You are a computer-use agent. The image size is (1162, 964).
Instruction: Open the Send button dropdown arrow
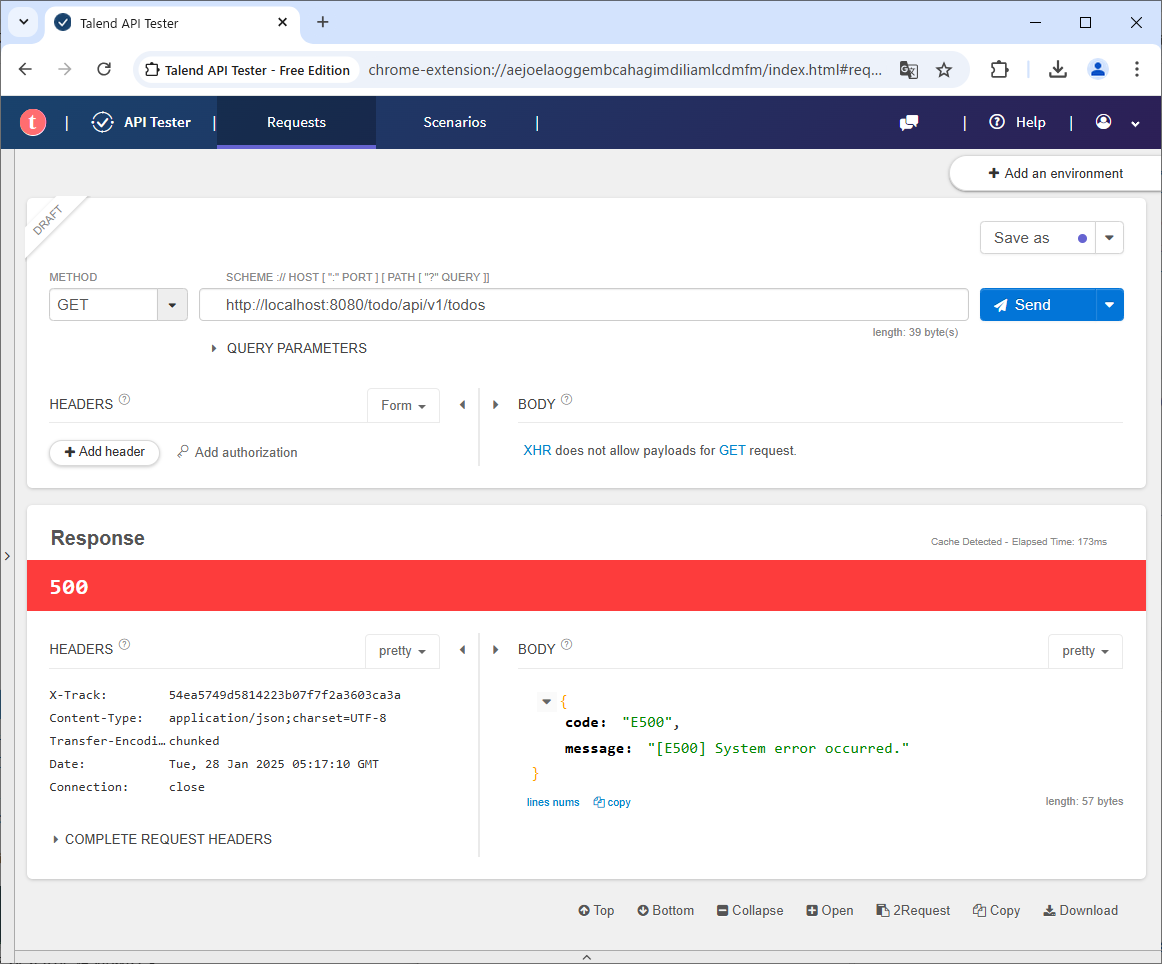(x=1109, y=305)
